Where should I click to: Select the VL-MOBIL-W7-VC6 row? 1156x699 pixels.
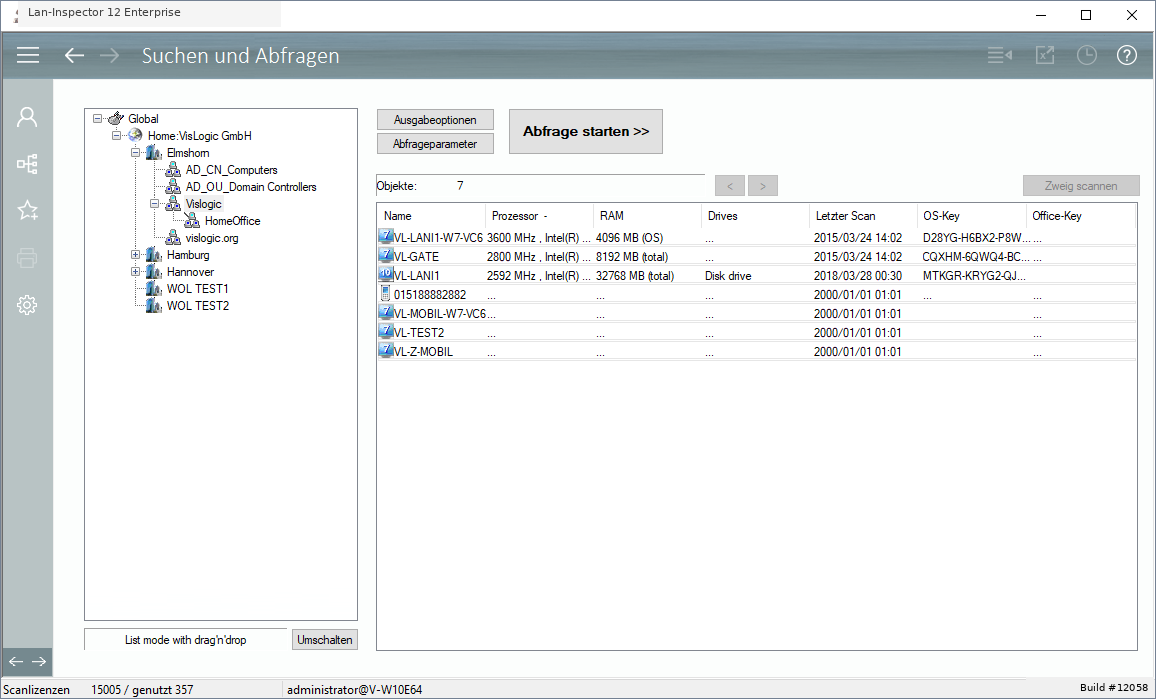tap(756, 313)
